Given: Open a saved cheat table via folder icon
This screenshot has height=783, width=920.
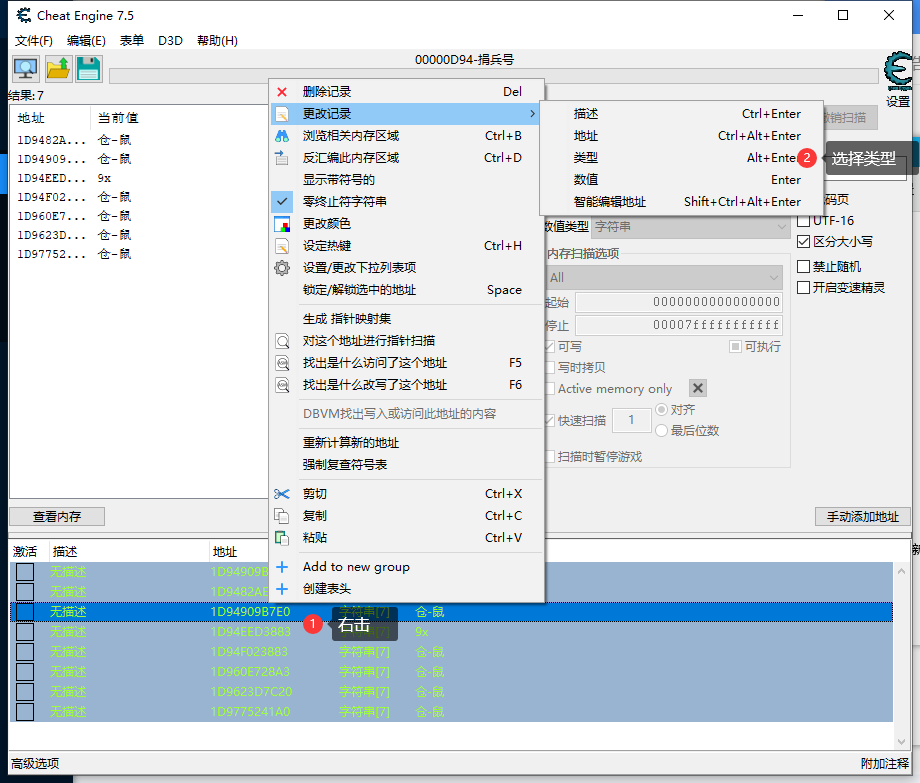Looking at the screenshot, I should [58, 68].
